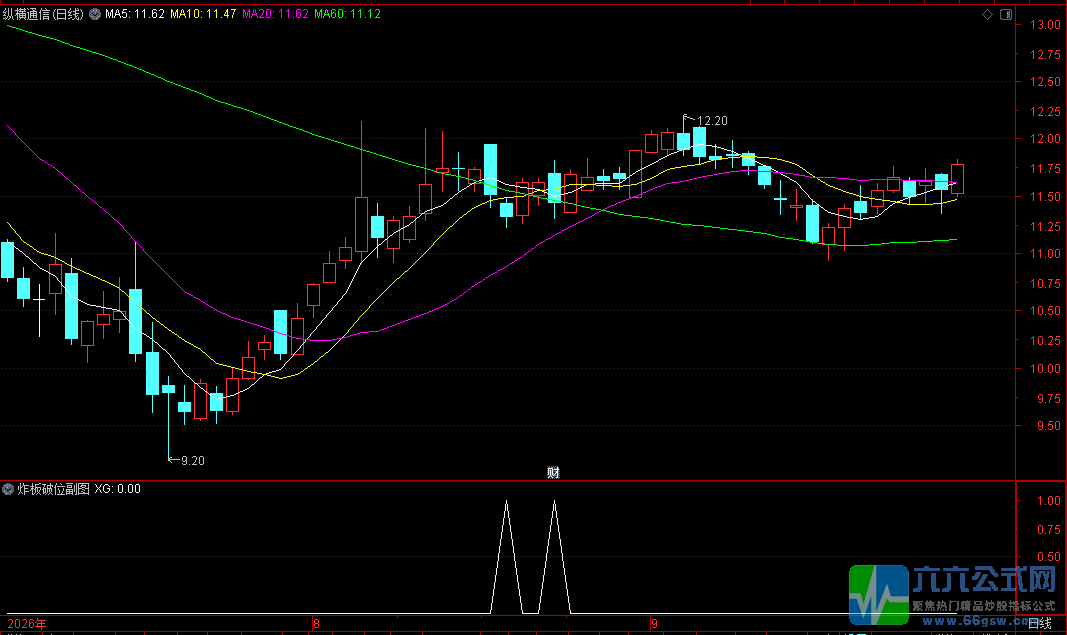Open the 日线 period selector in bottom corner

pyautogui.click(x=1039, y=623)
